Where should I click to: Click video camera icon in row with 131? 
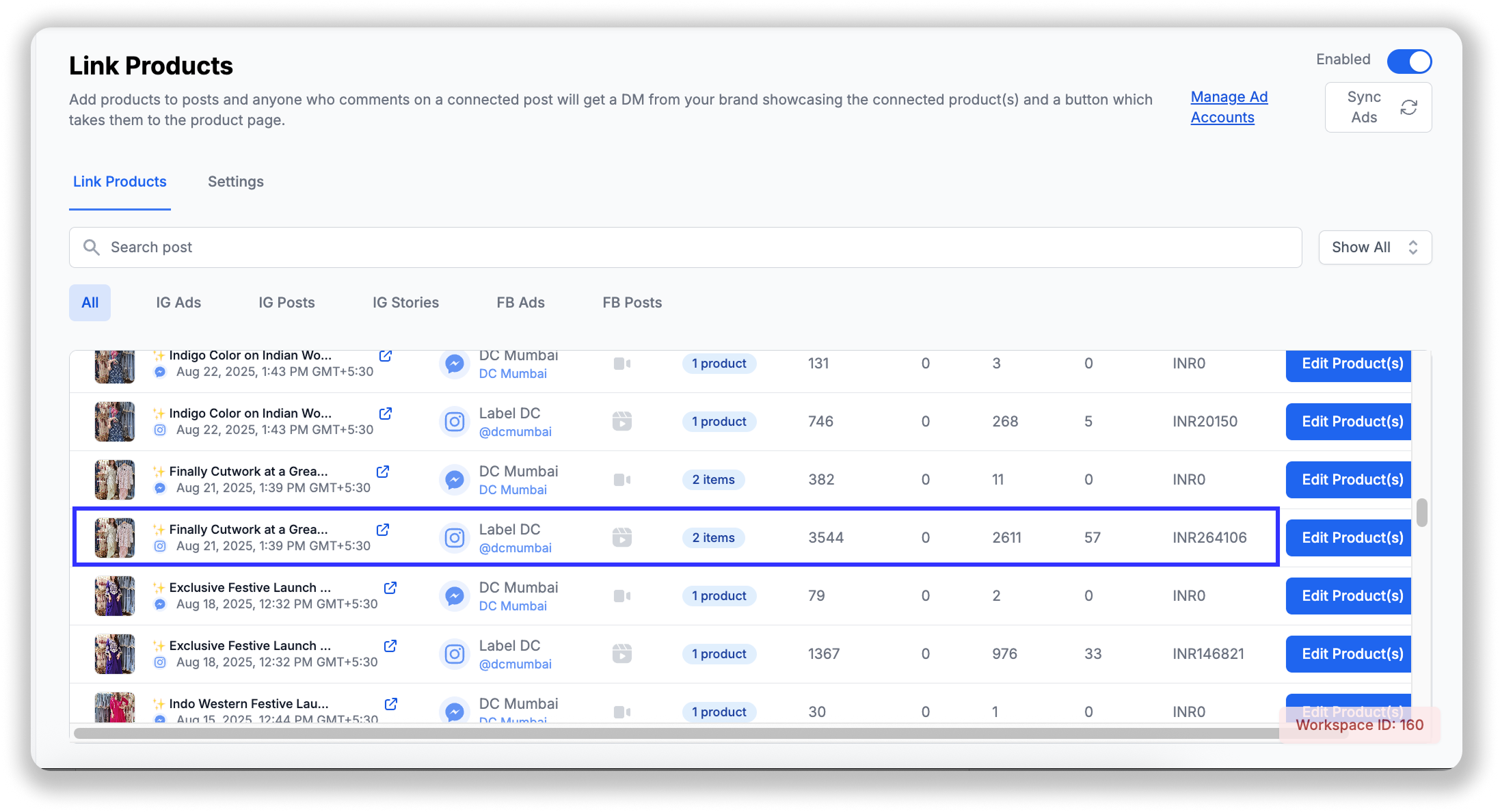click(622, 364)
